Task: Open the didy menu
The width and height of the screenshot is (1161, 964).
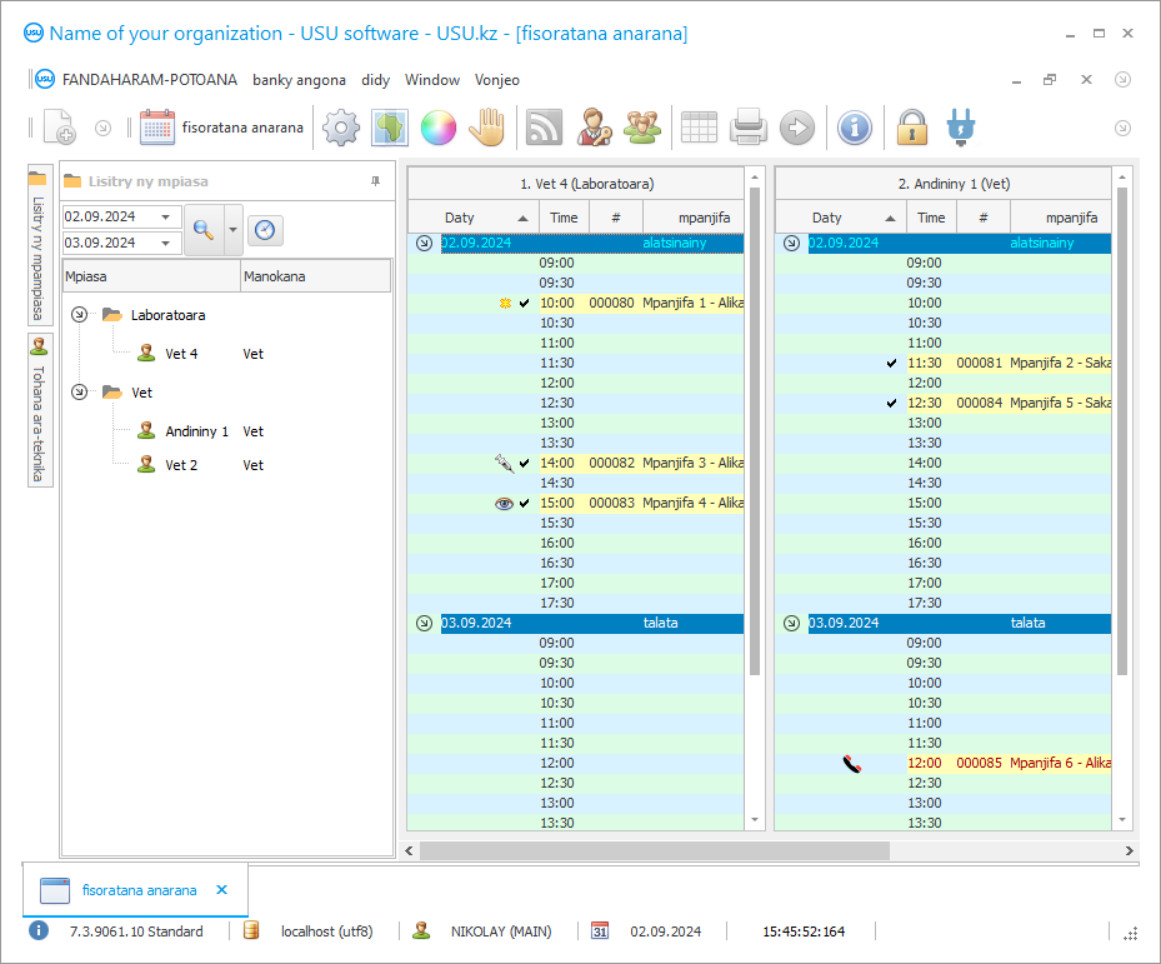Action: (x=375, y=80)
